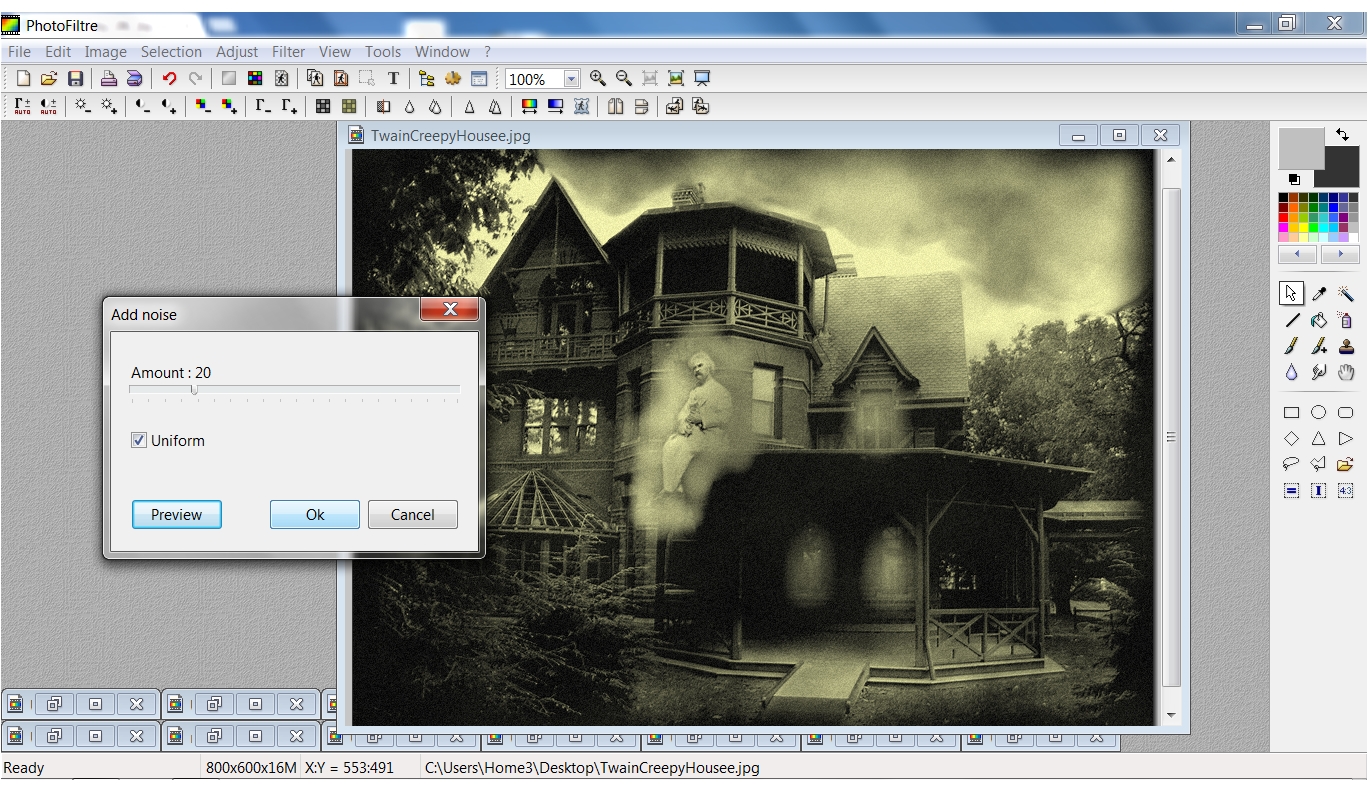Screen dimensions: 1368x792
Task: Choose the Blur water drop tool
Action: click(1292, 373)
